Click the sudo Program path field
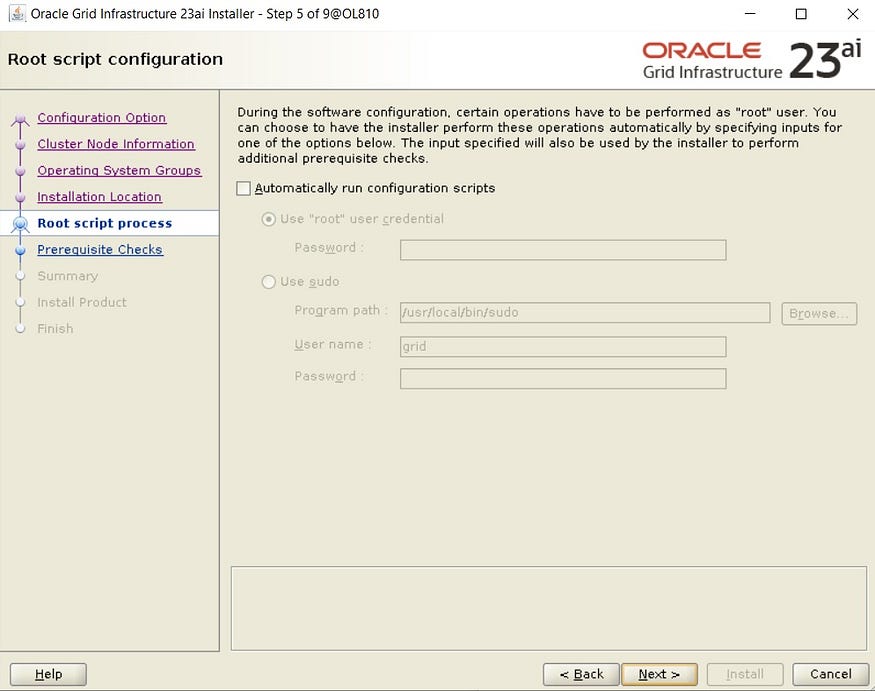Viewport: 875px width, 691px height. 585,313
